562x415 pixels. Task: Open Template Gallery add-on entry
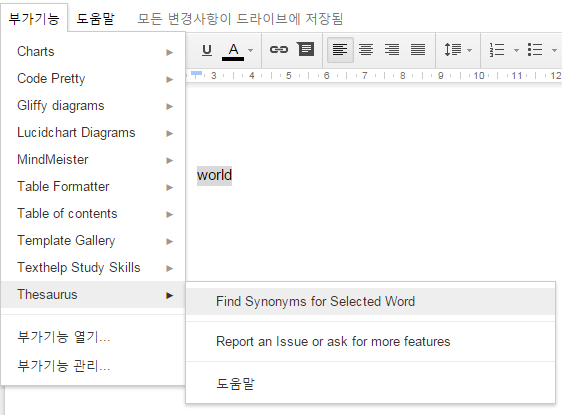[93, 240]
